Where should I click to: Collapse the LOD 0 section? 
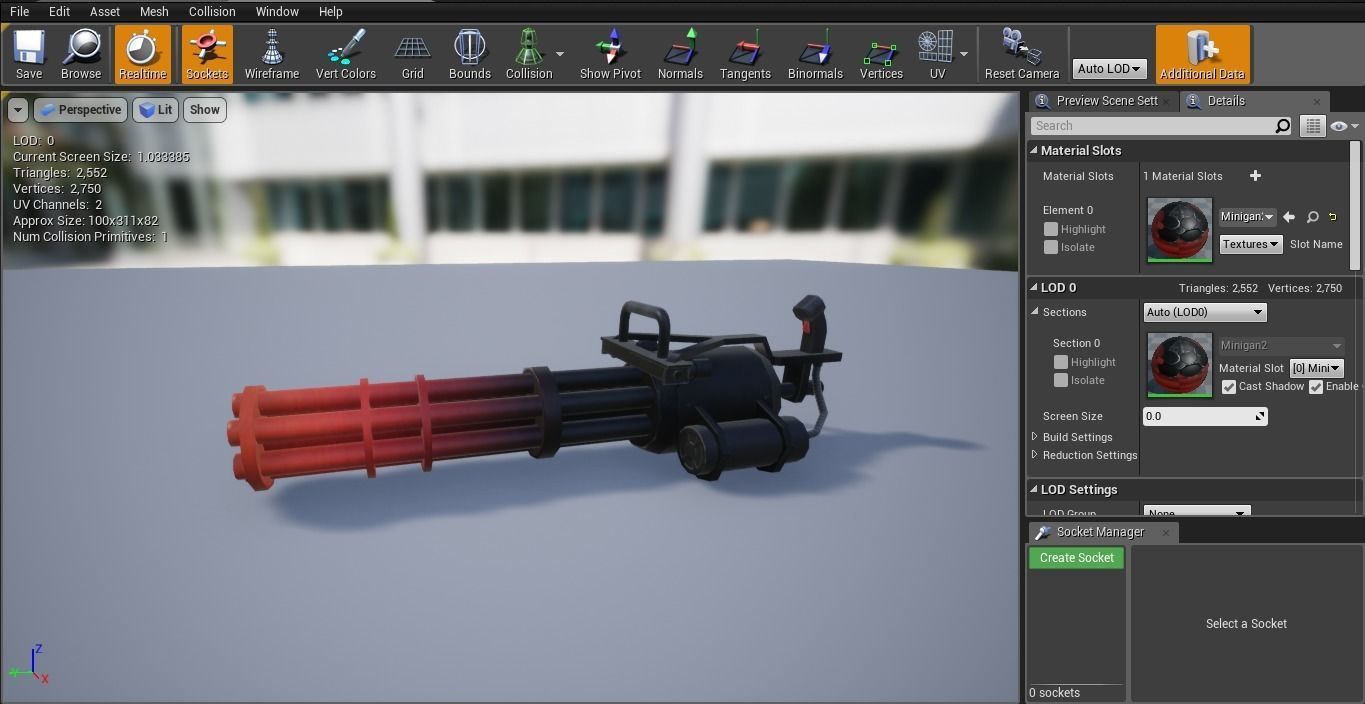click(1035, 287)
